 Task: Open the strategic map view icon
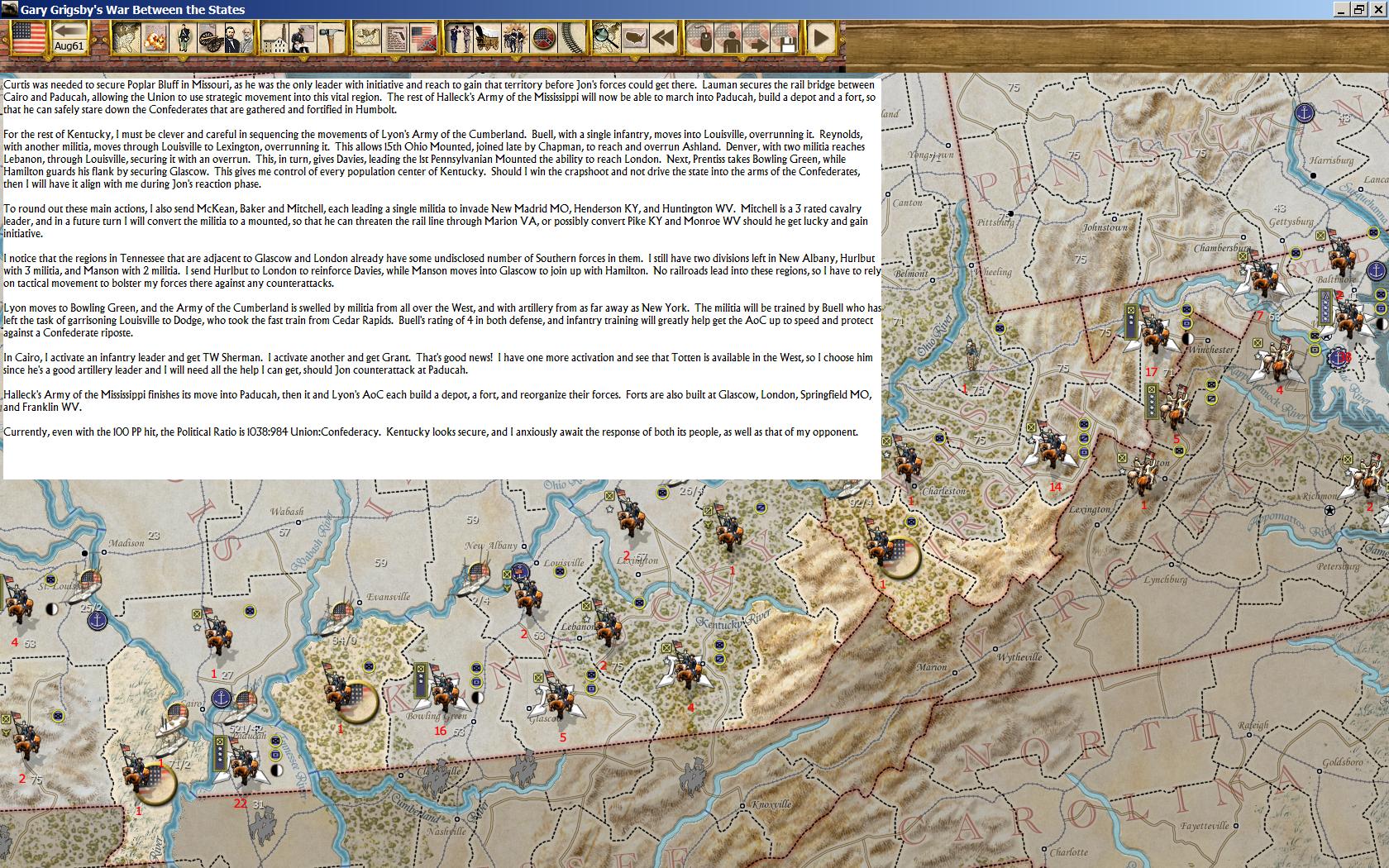coord(126,37)
